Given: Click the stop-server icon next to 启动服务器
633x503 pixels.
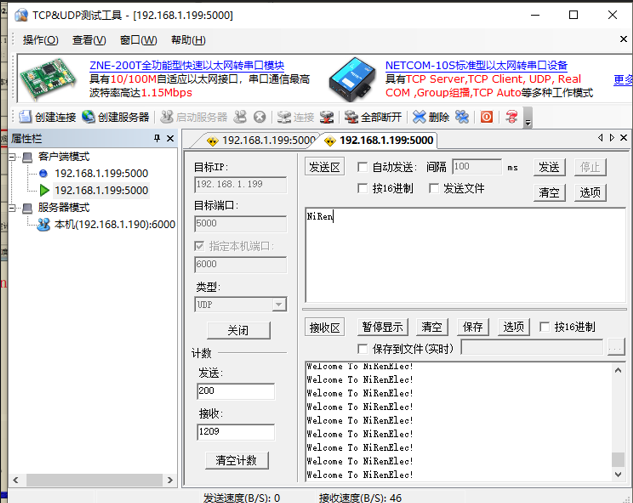Looking at the screenshot, I should [x=241, y=117].
